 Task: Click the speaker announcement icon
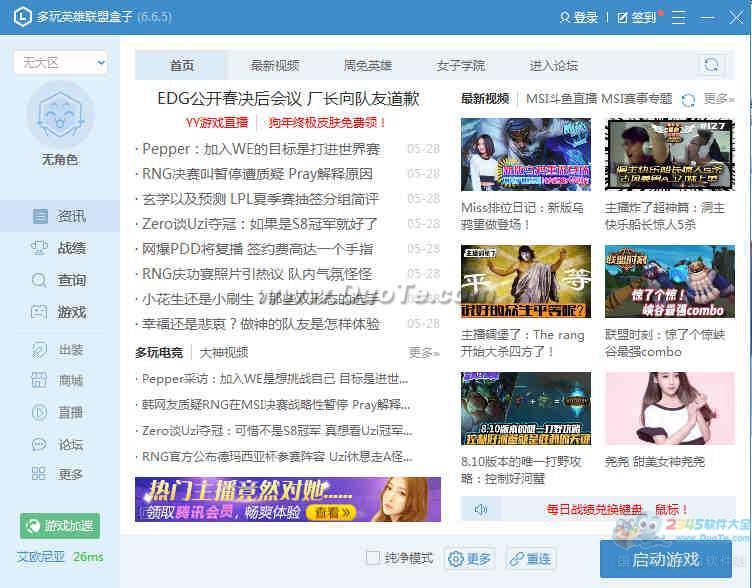click(x=481, y=509)
